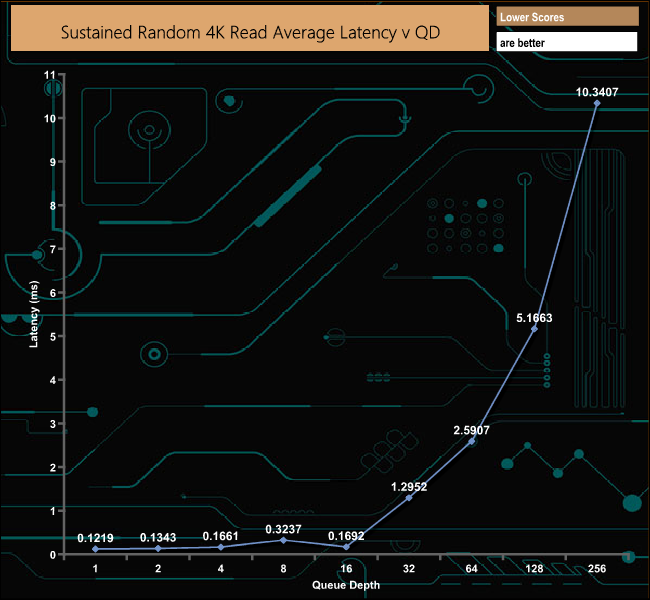Click y-axis tick label 11

[50, 75]
